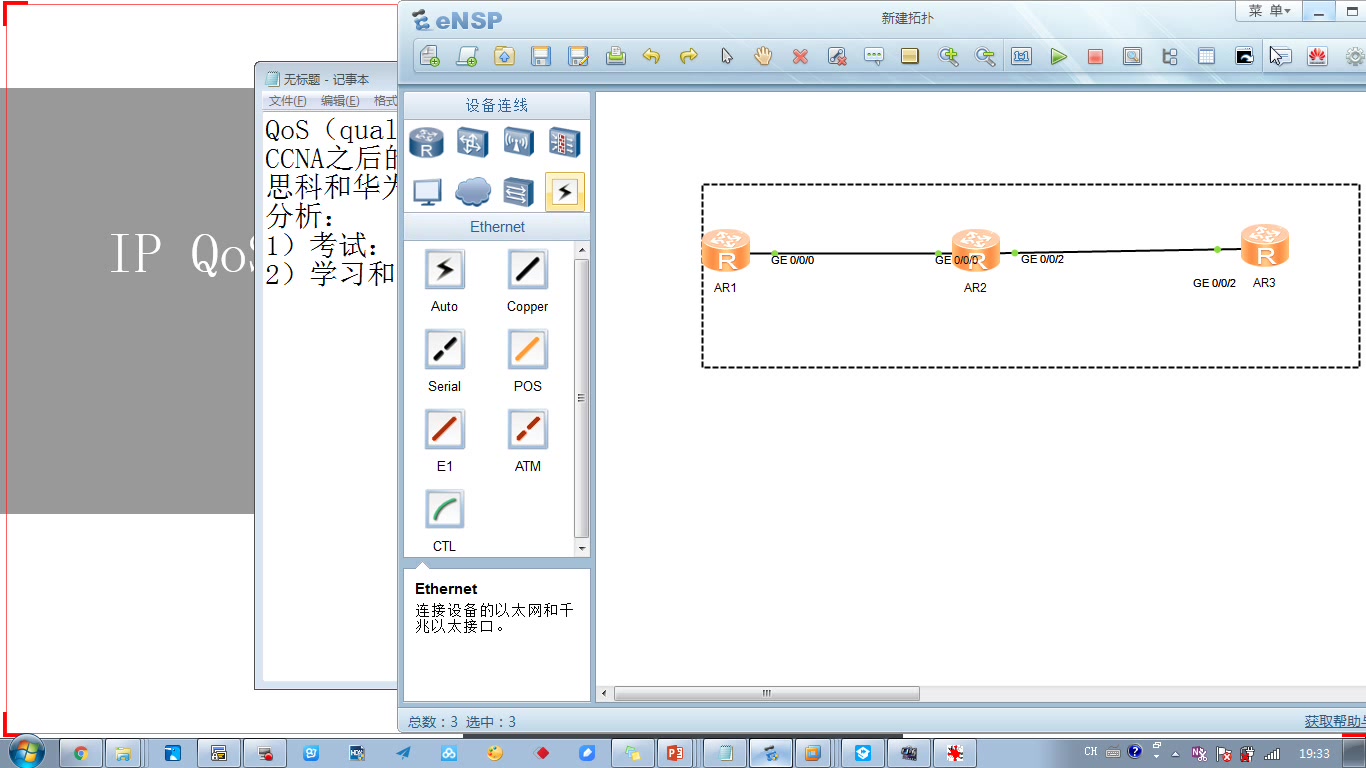This screenshot has height=768, width=1366.
Task: Print the topology
Action: click(x=616, y=57)
